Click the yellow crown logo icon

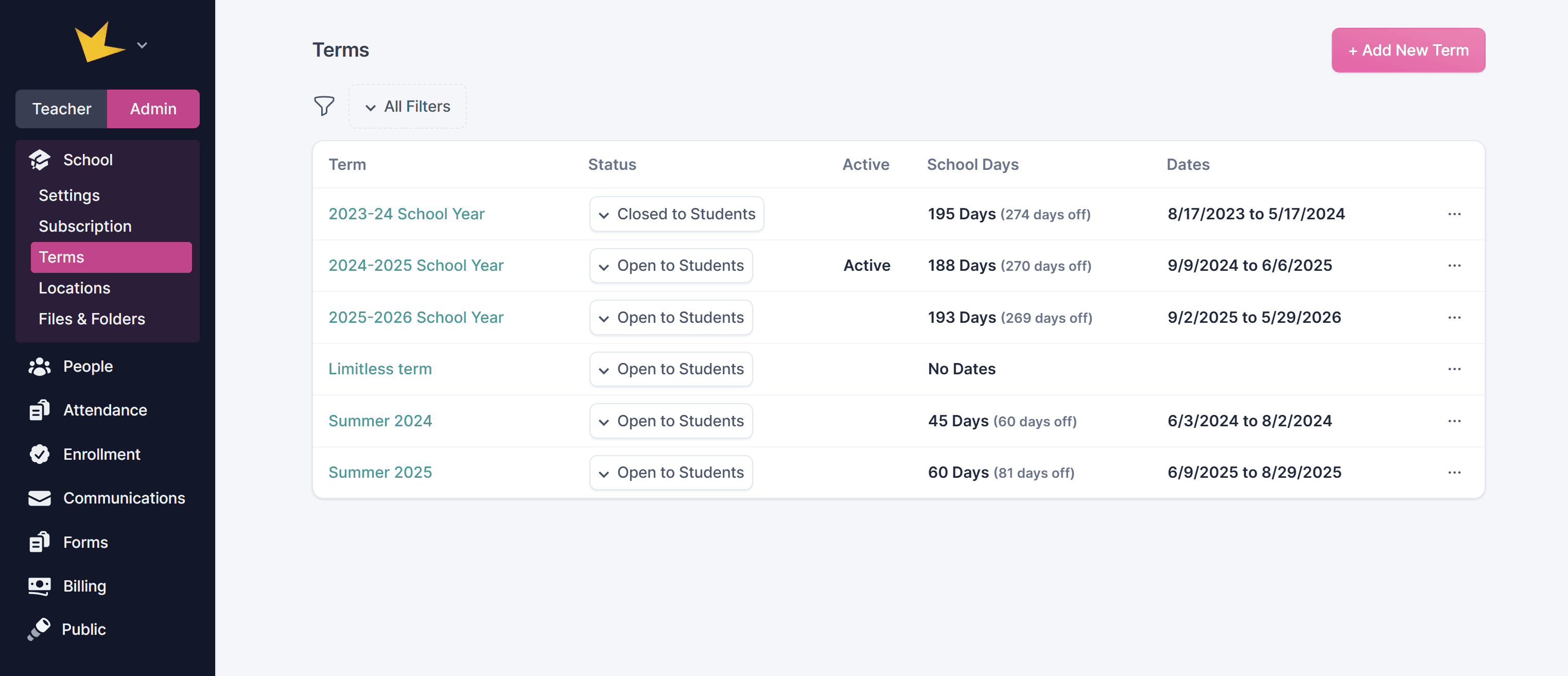99,43
